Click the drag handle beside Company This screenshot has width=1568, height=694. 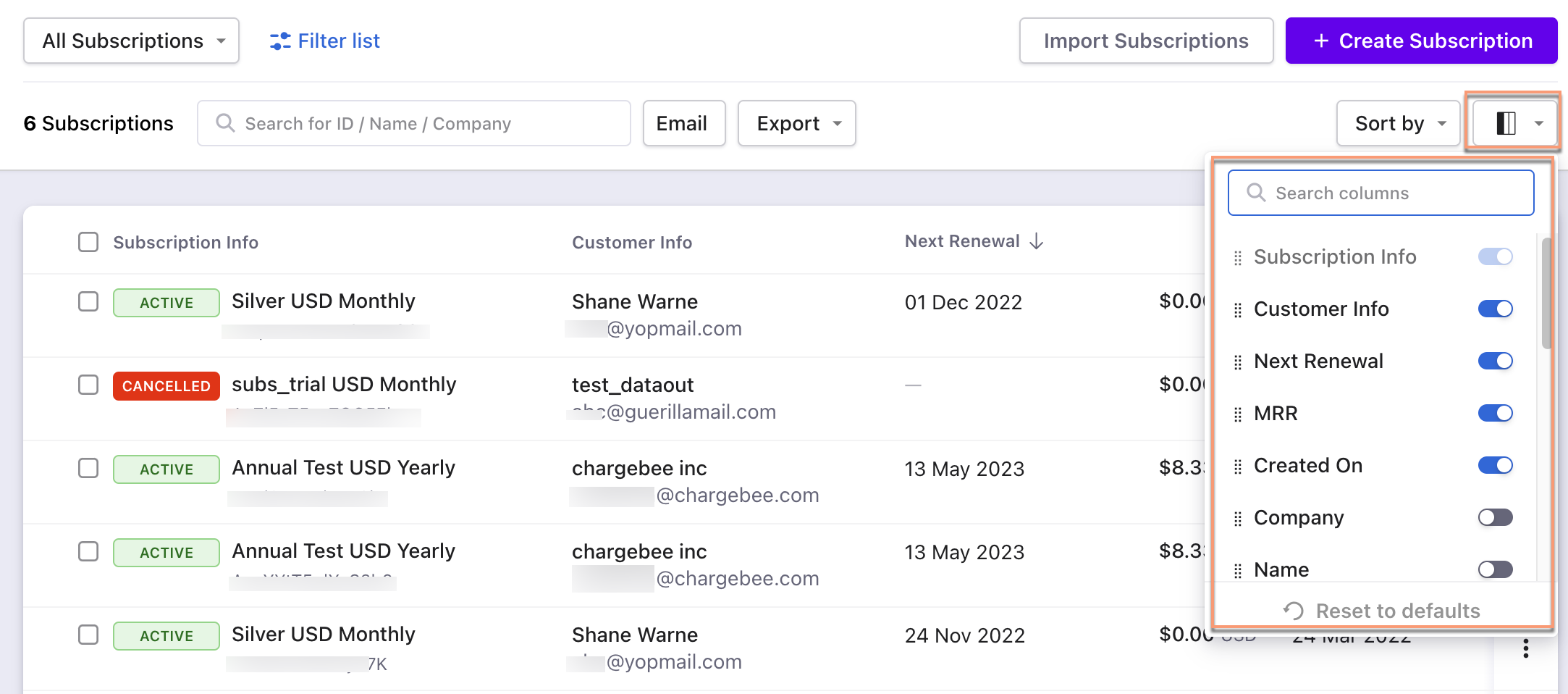(x=1237, y=519)
